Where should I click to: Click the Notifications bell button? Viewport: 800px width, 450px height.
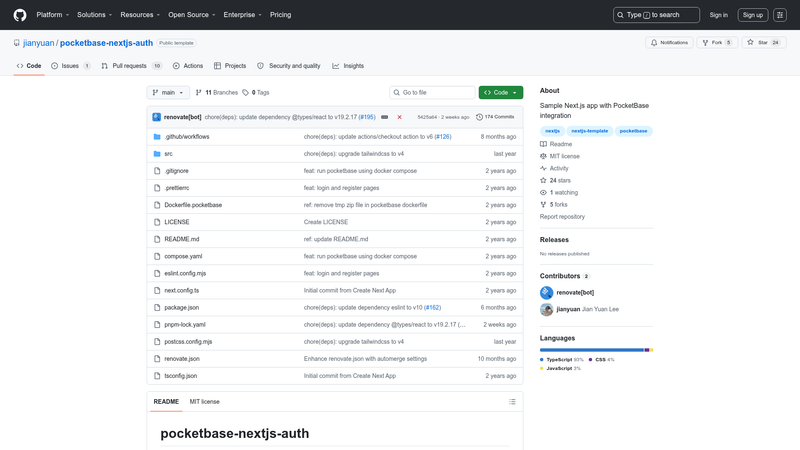pos(669,43)
